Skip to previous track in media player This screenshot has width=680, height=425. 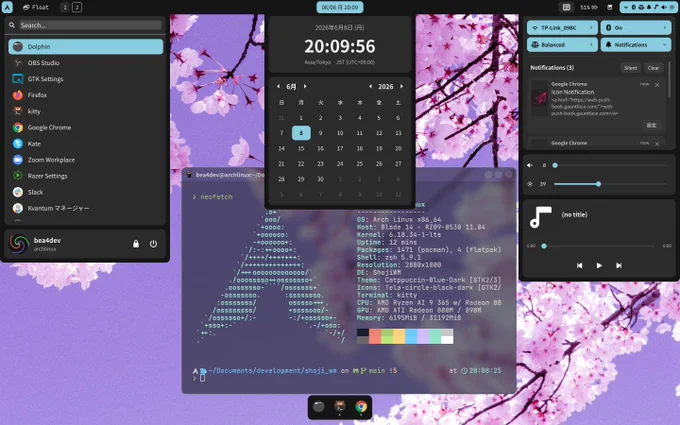[x=579, y=265]
